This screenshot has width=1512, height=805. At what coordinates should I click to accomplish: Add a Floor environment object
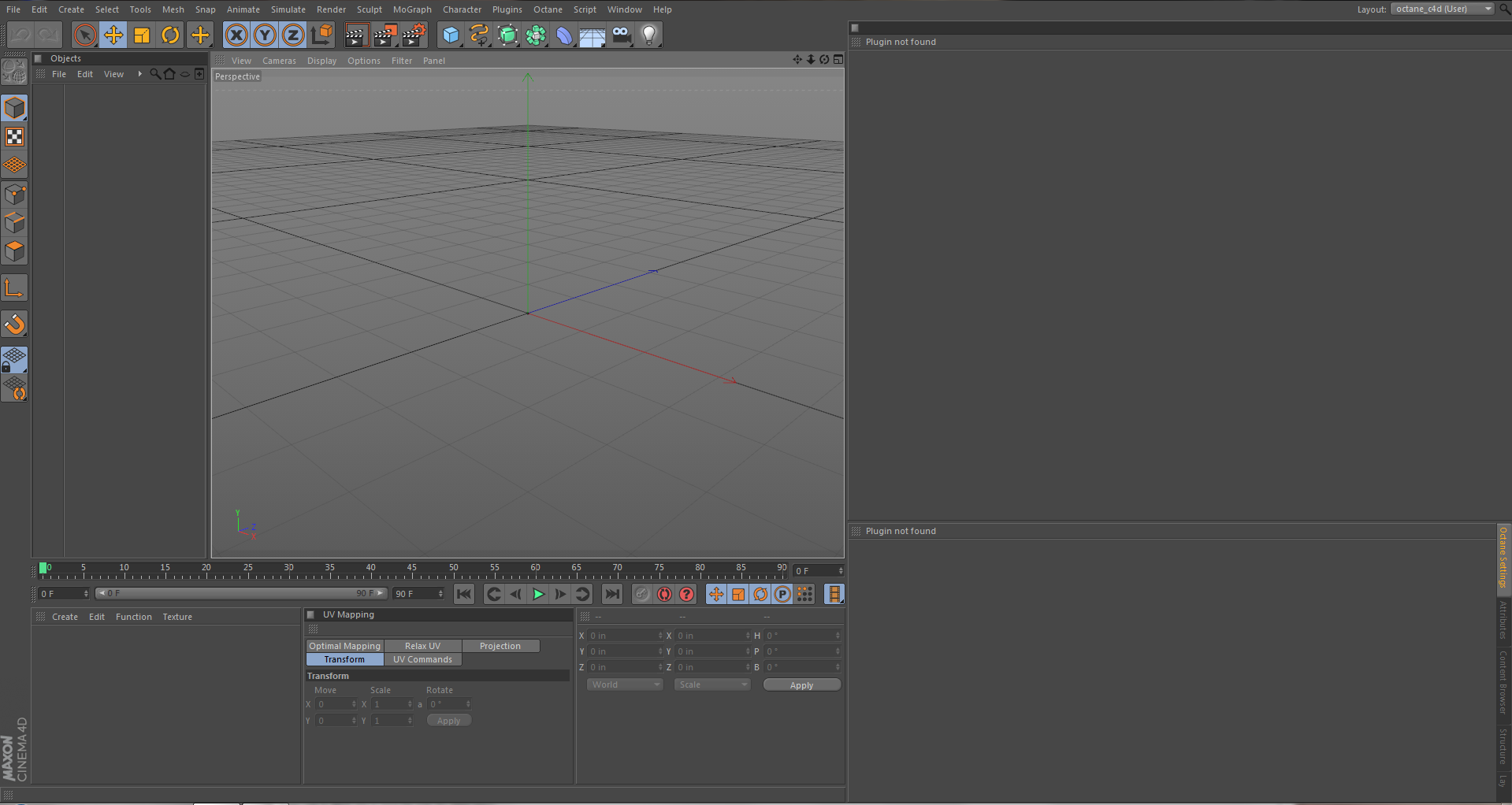tap(593, 35)
